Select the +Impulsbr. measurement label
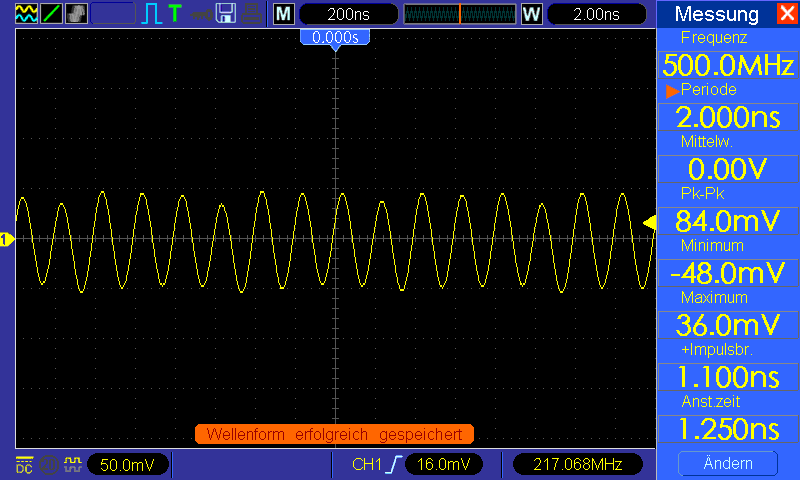Screen dimensions: 800x480 (717, 350)
